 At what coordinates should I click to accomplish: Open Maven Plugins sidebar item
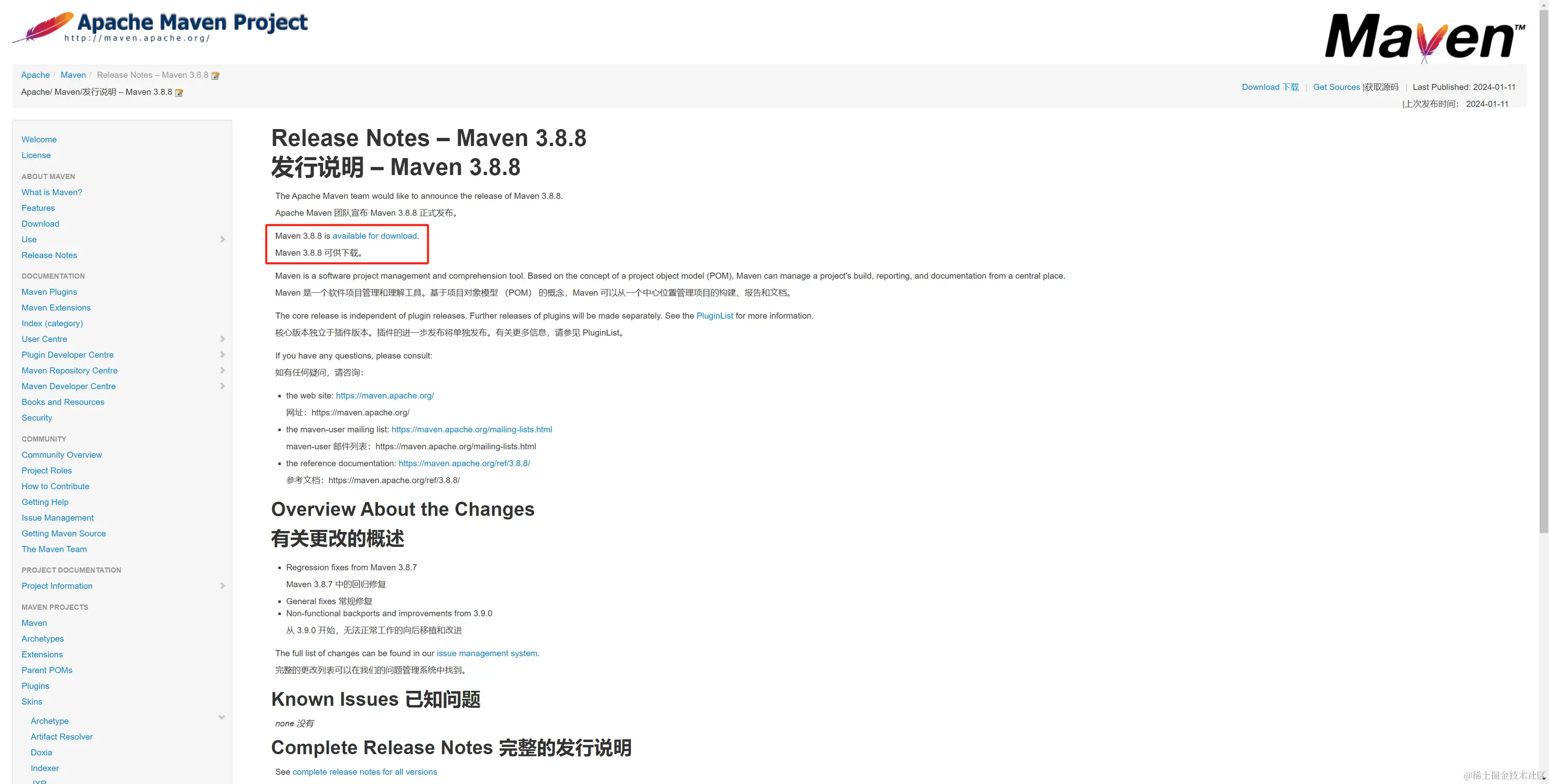point(49,291)
